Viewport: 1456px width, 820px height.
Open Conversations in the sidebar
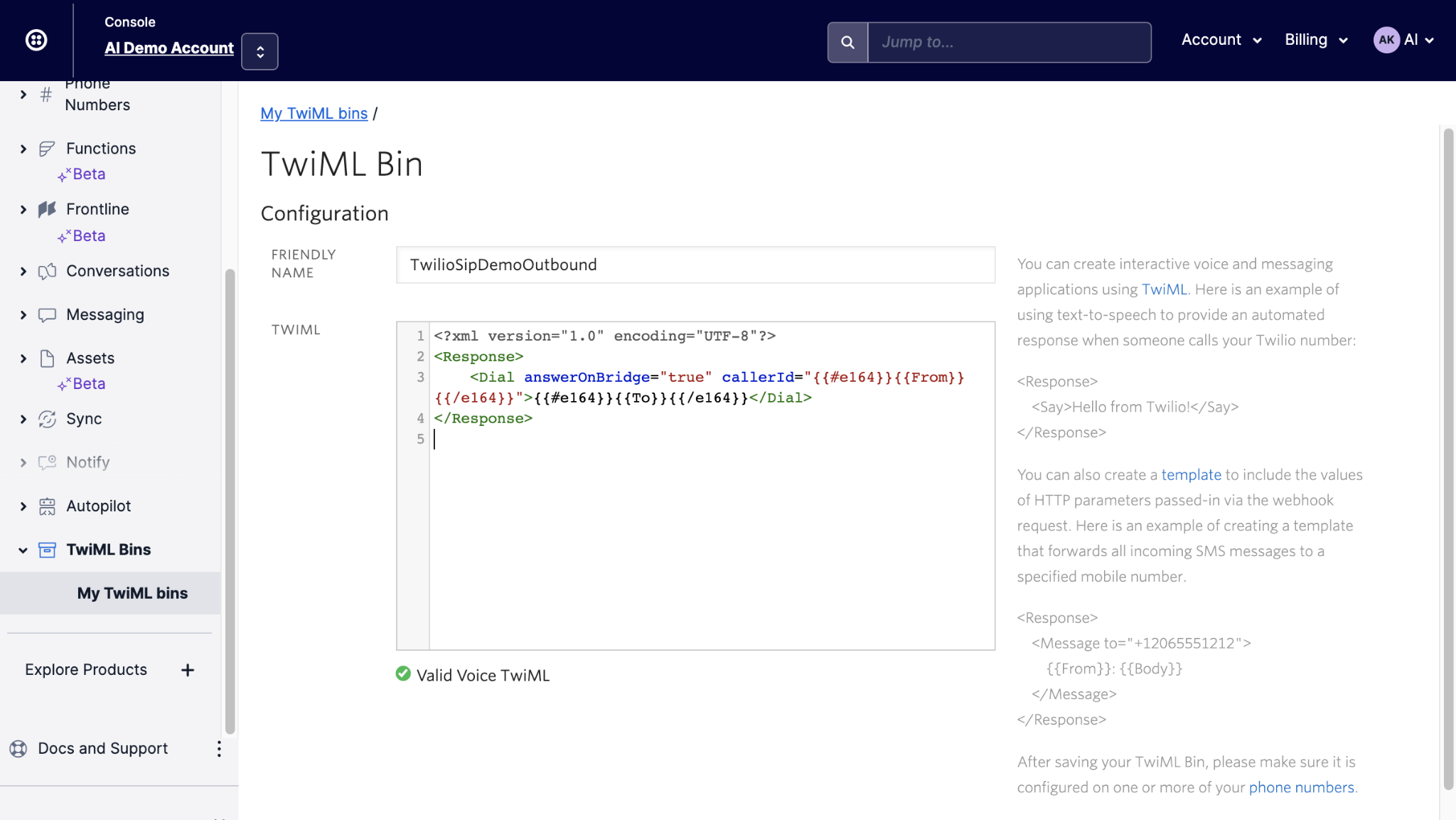coord(117,271)
